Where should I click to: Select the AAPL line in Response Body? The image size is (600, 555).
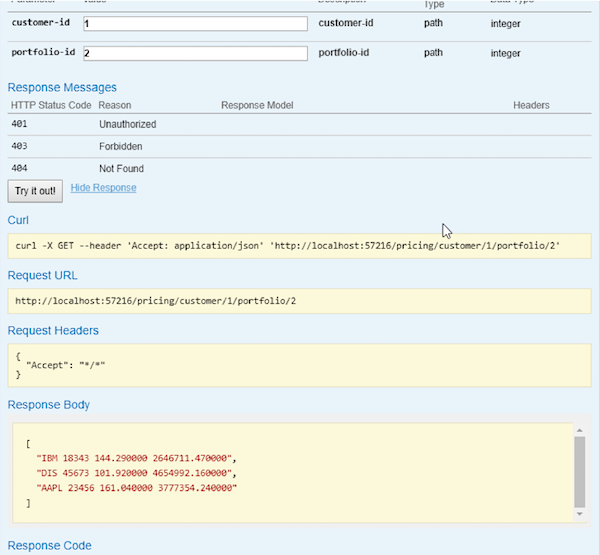tap(135, 487)
